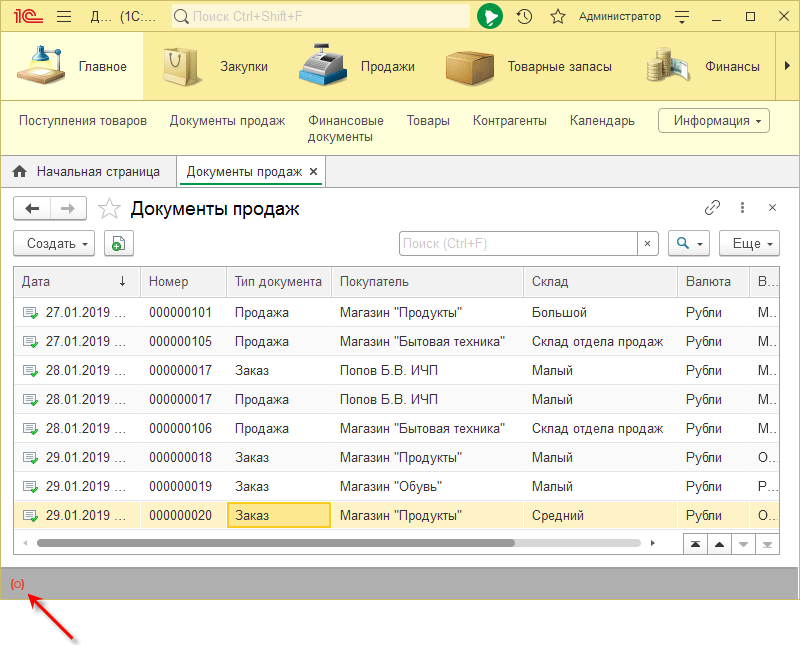Image resolution: width=800 pixels, height=645 pixels.
Task: Click the green notification center icon
Action: [x=490, y=16]
